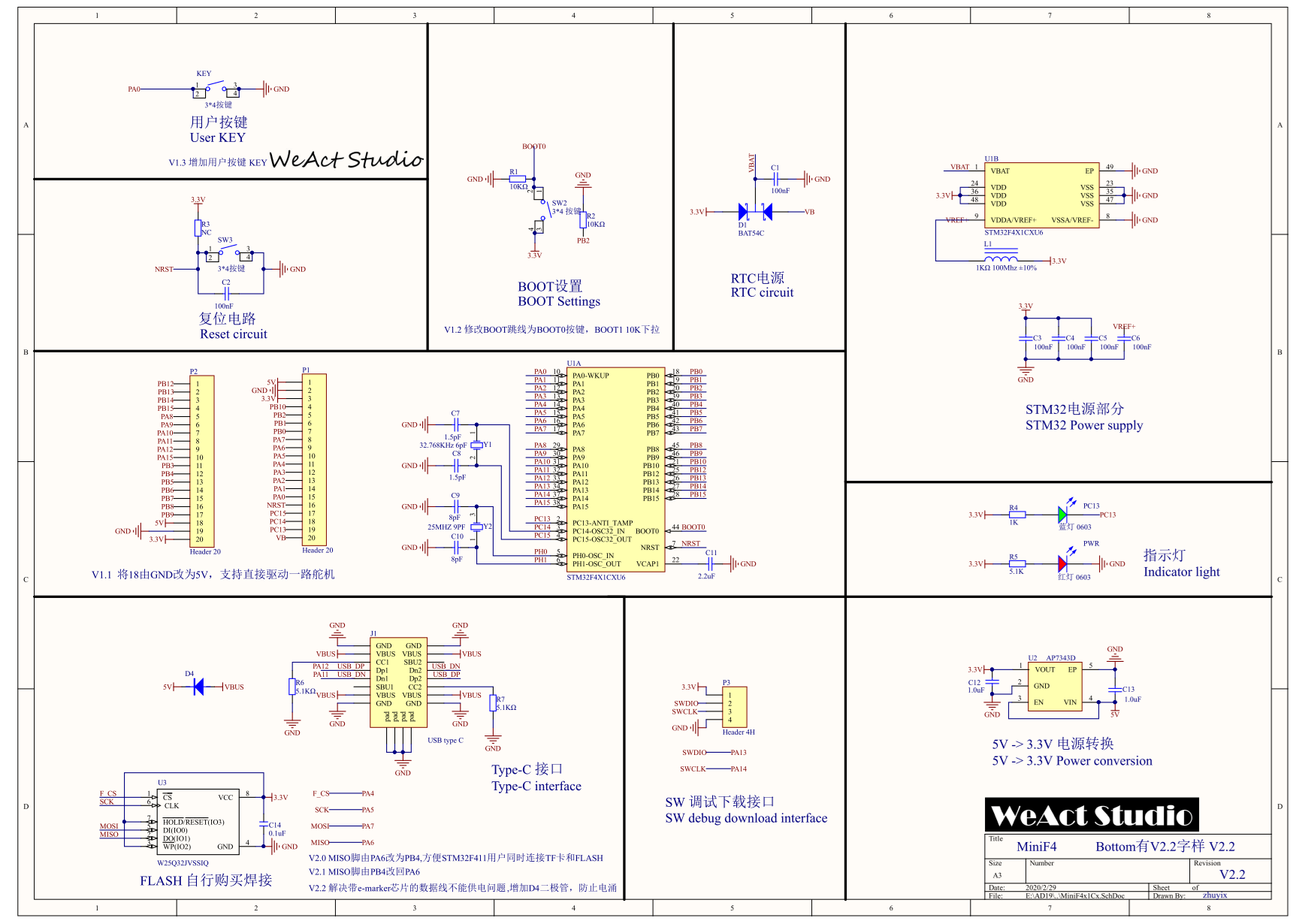Select the Y1 32.768KHz crystal
The height and width of the screenshot is (924, 1305).
pos(476,445)
